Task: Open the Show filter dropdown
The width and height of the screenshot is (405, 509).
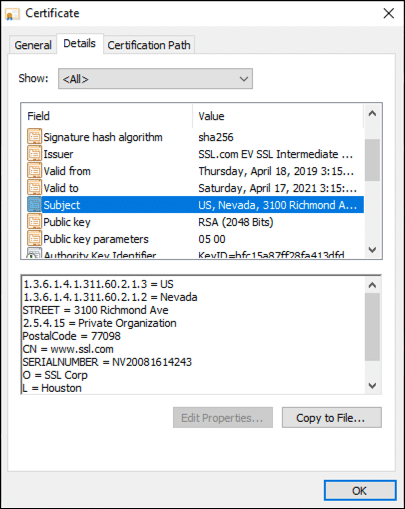Action: click(155, 79)
